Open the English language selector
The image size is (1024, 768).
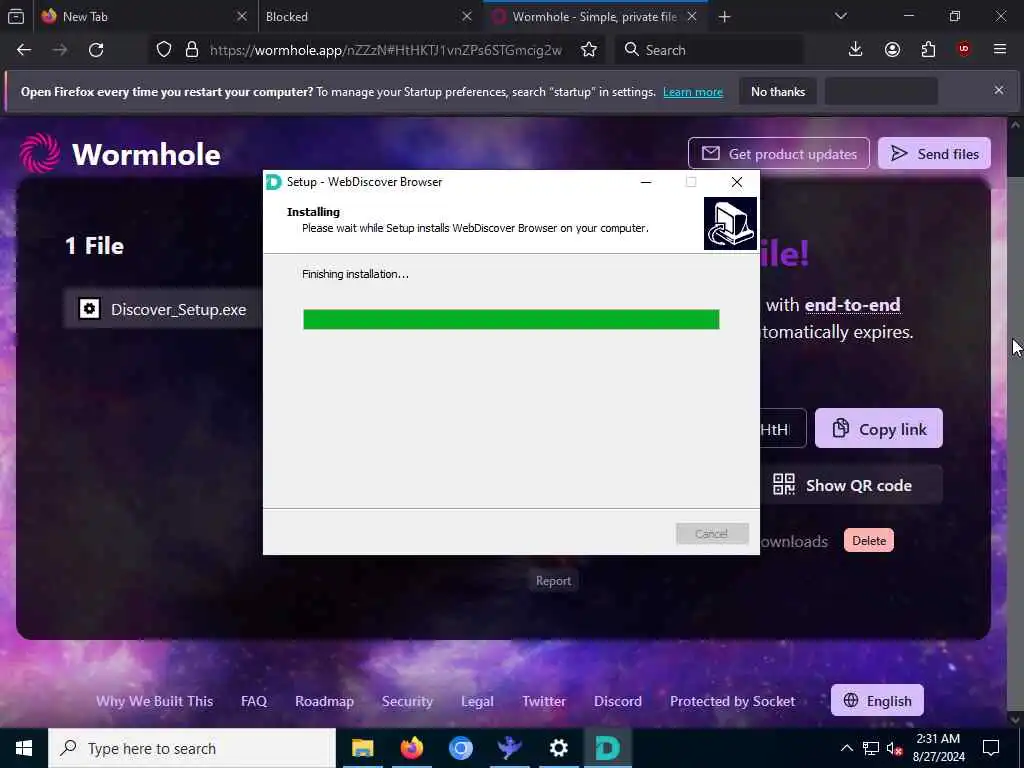(877, 701)
